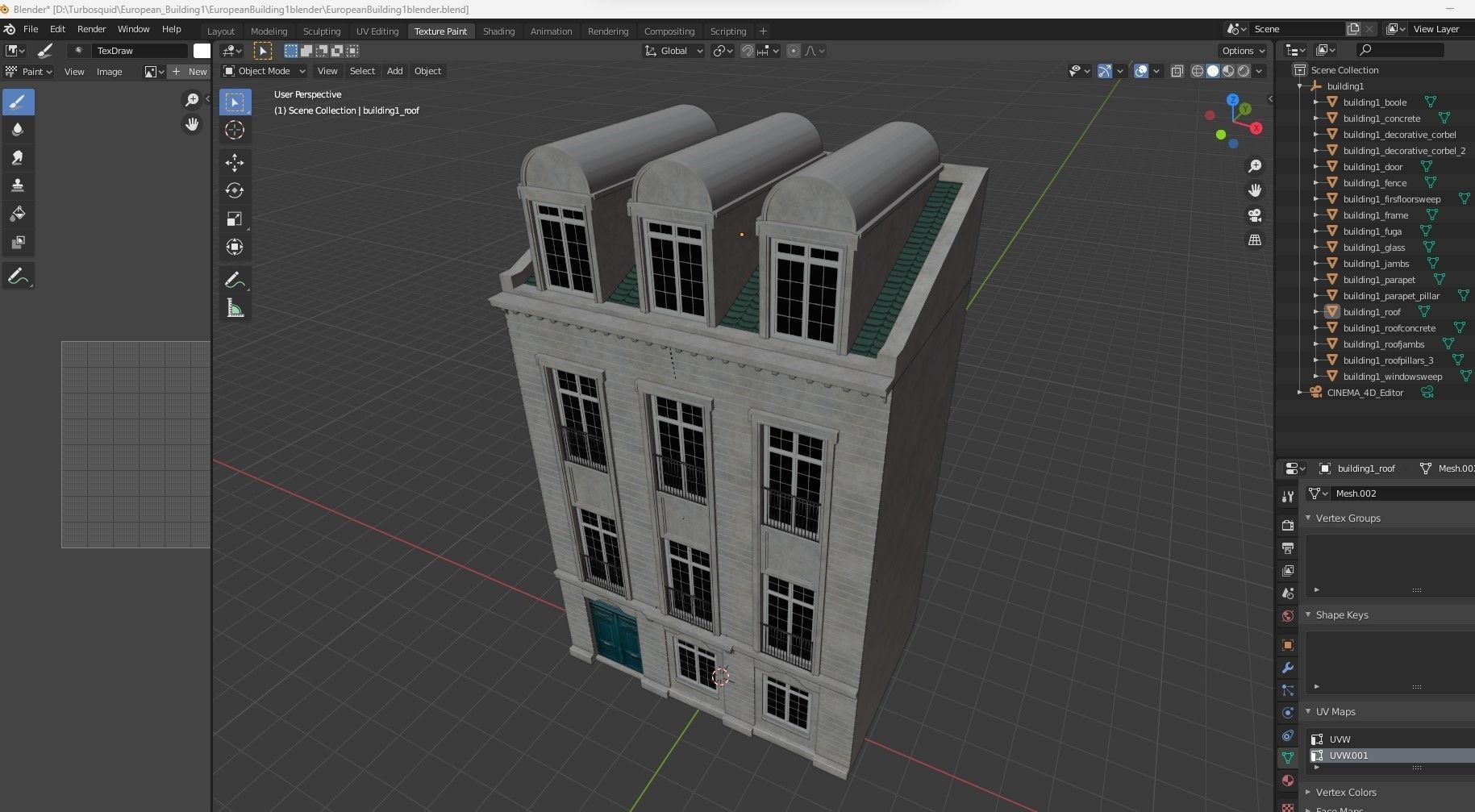Open the viewport Add menu

pos(394,71)
